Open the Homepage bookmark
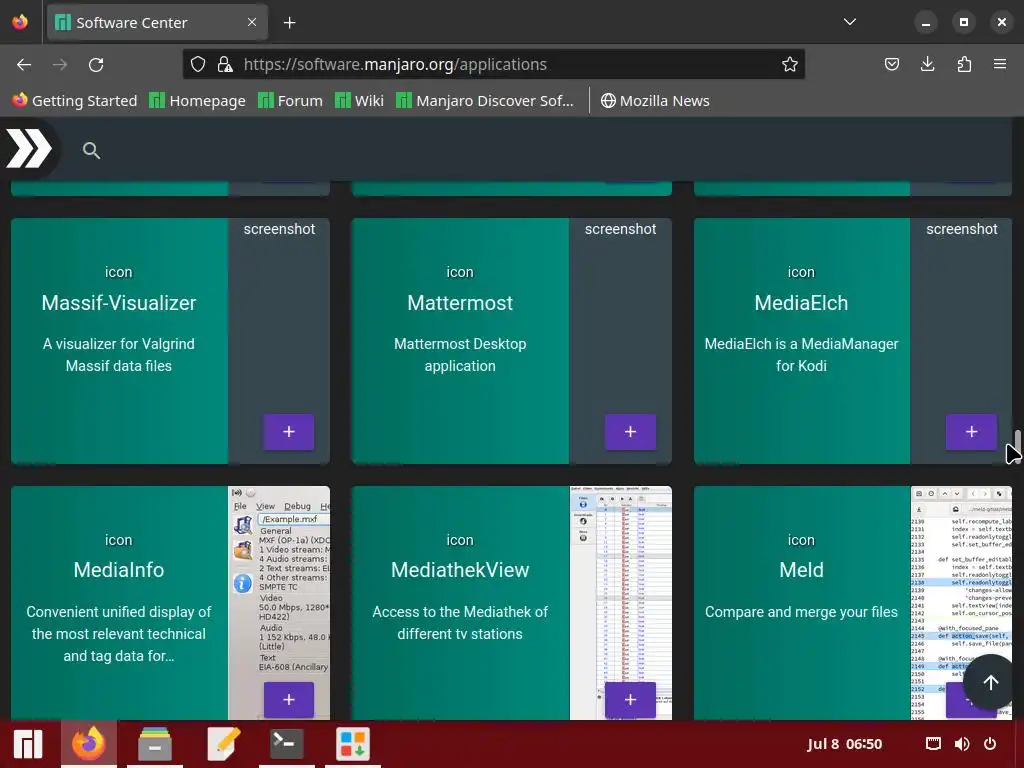Viewport: 1024px width, 768px height. point(197,101)
